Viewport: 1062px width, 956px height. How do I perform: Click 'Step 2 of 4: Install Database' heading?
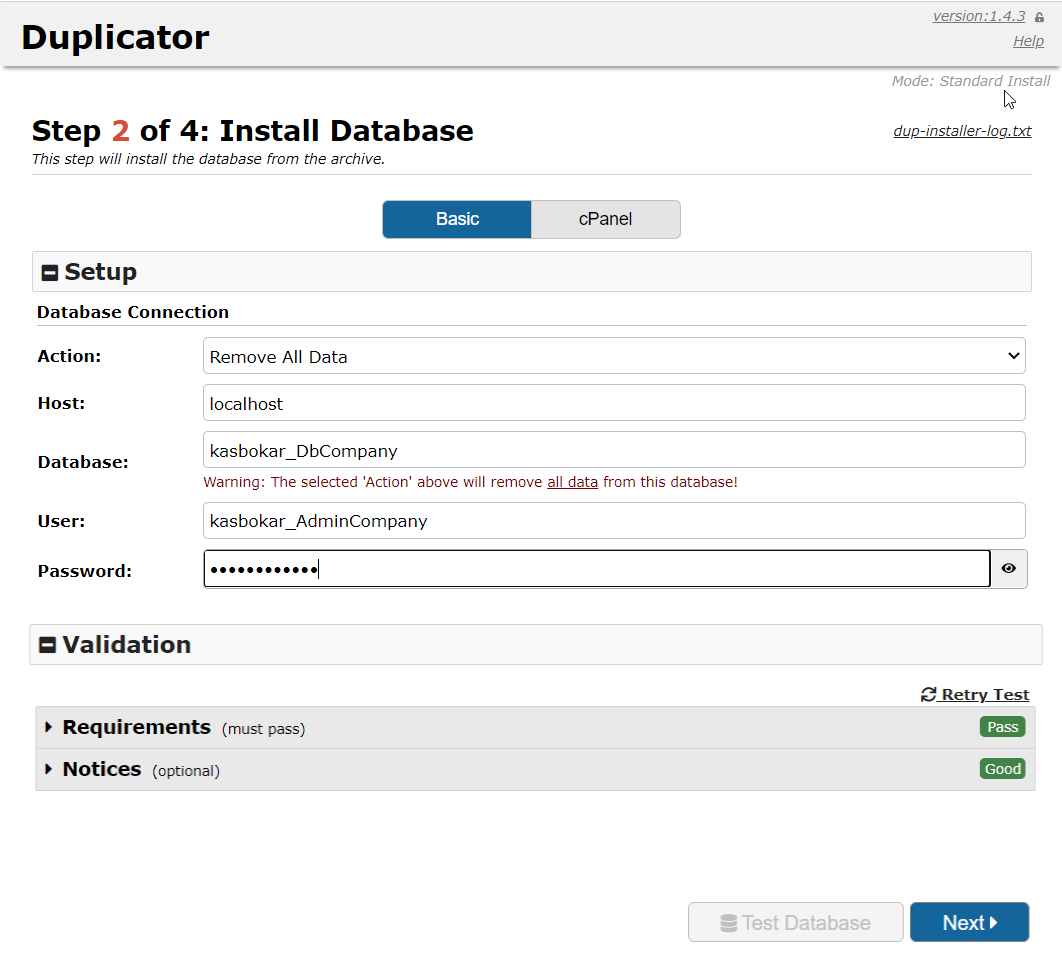point(253,131)
